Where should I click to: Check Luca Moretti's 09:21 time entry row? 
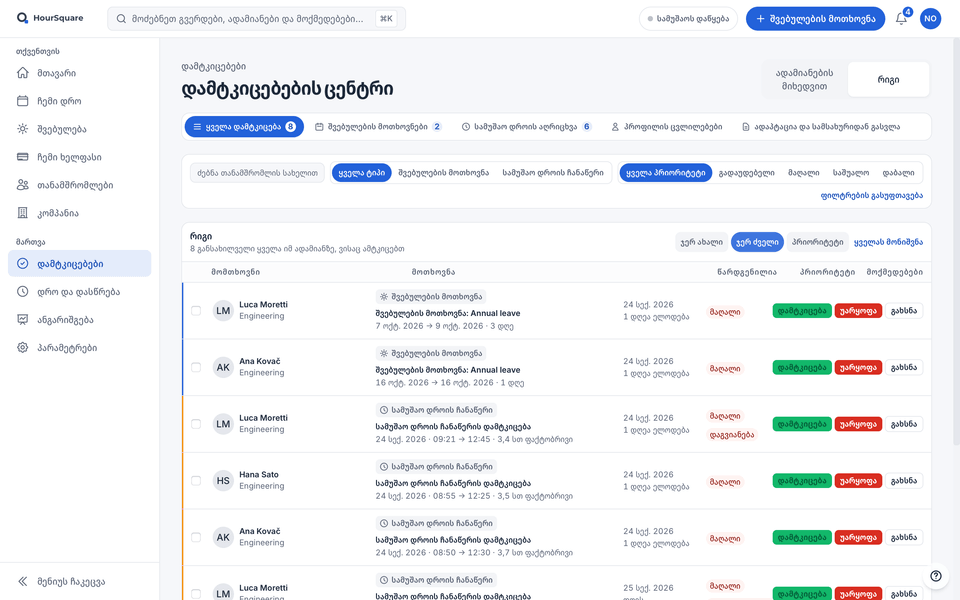tap(196, 424)
